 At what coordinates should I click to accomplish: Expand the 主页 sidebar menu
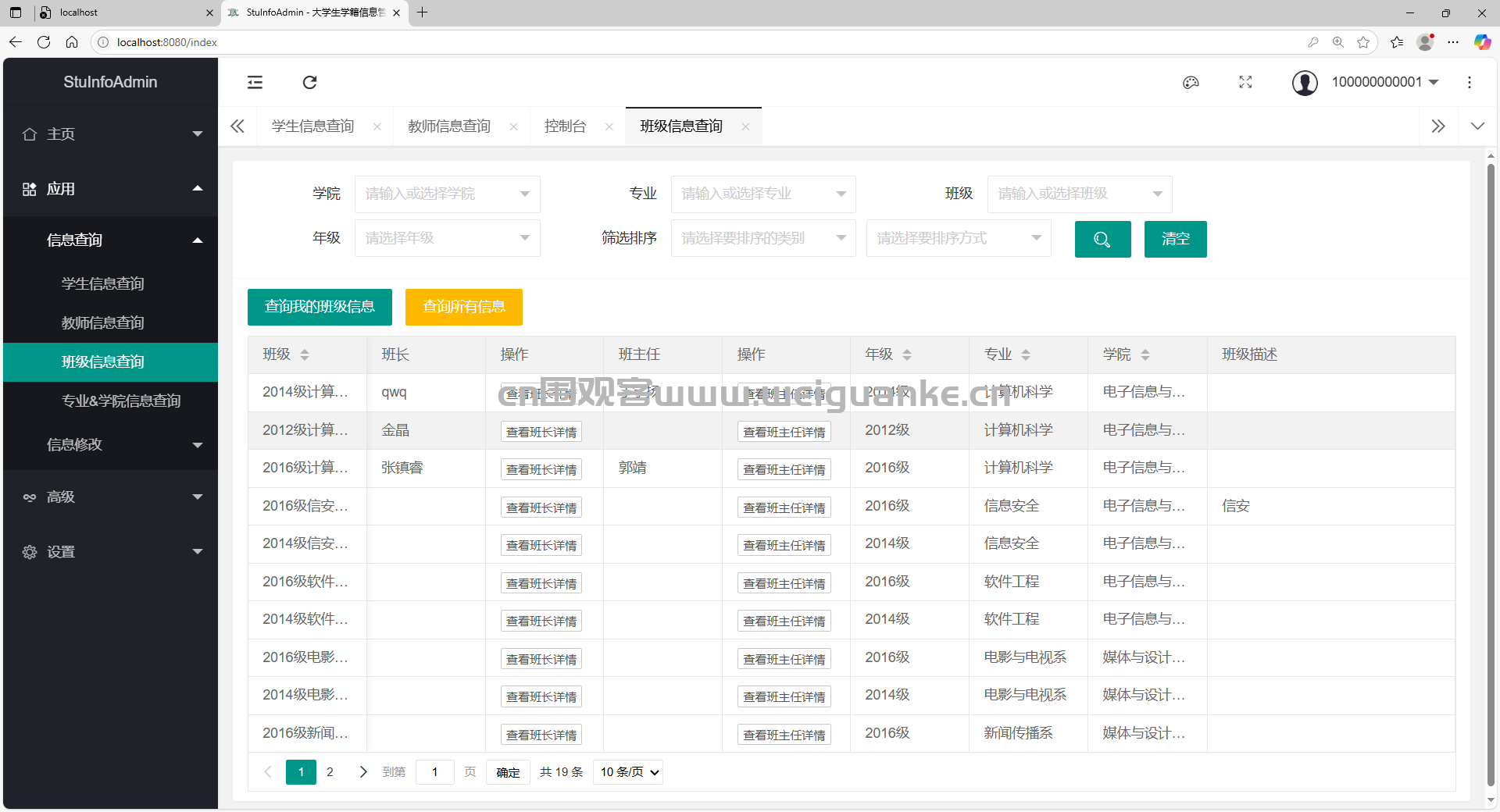(110, 134)
